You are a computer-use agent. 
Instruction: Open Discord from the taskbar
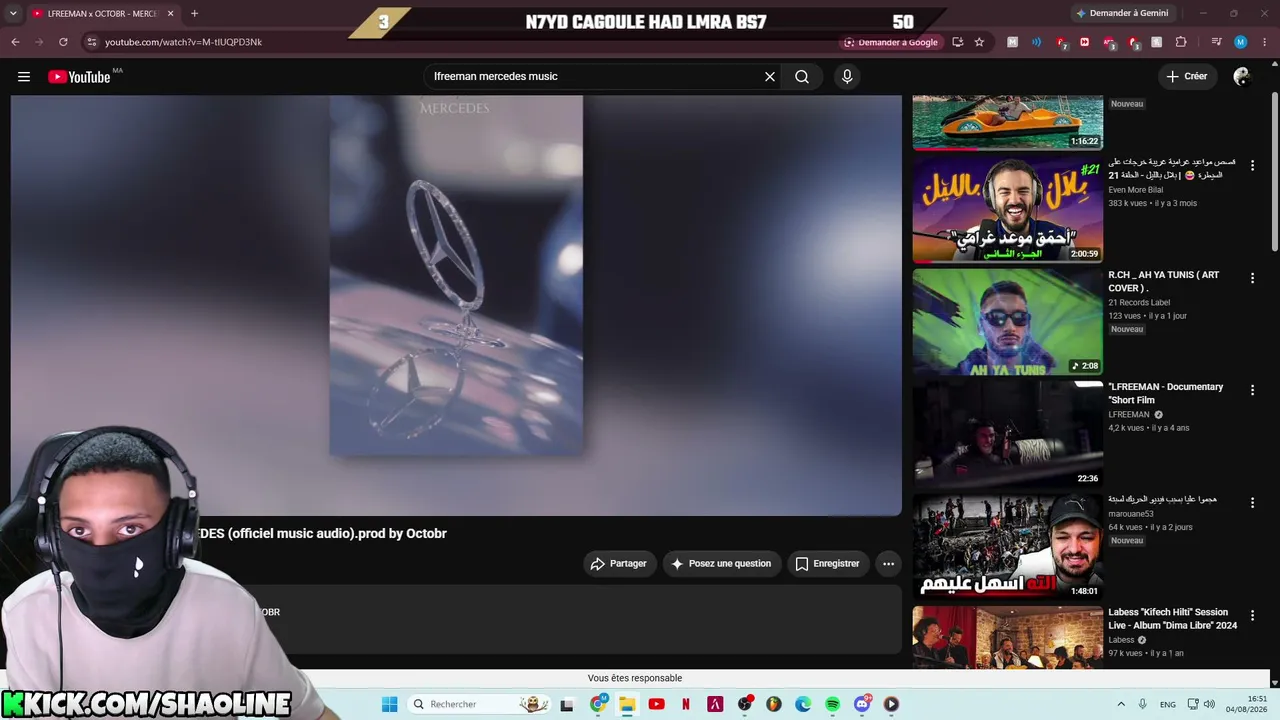coord(862,704)
